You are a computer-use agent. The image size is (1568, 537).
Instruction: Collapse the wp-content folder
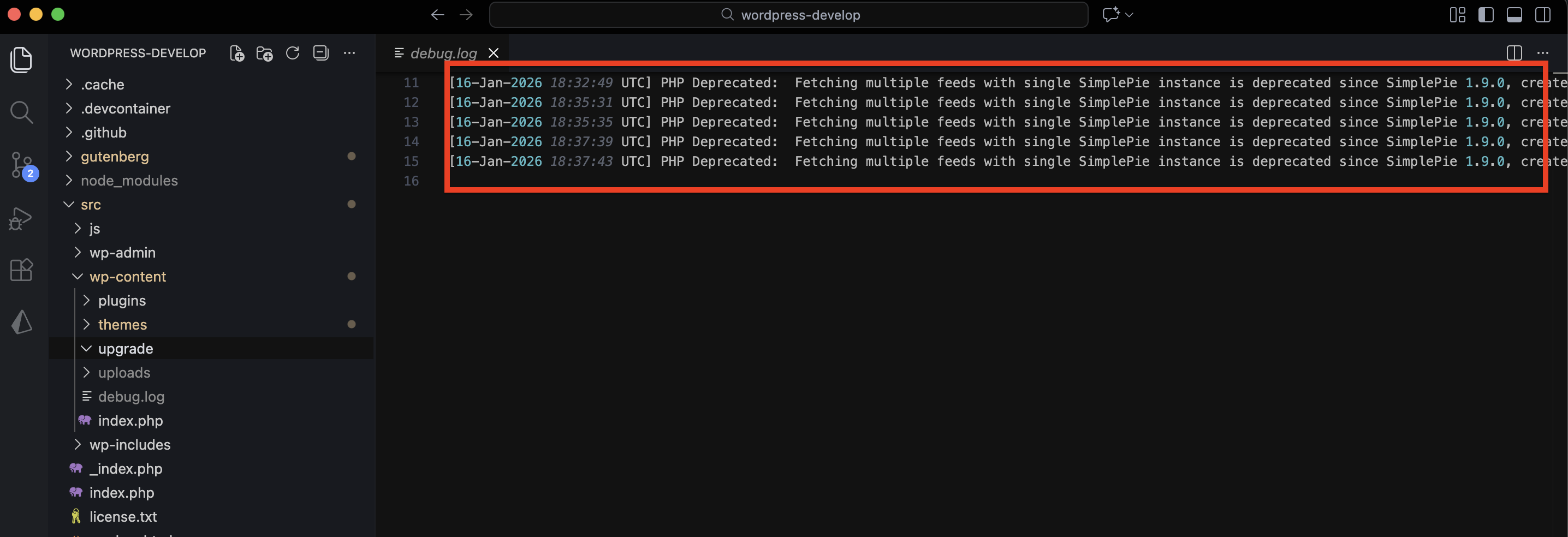[127, 277]
